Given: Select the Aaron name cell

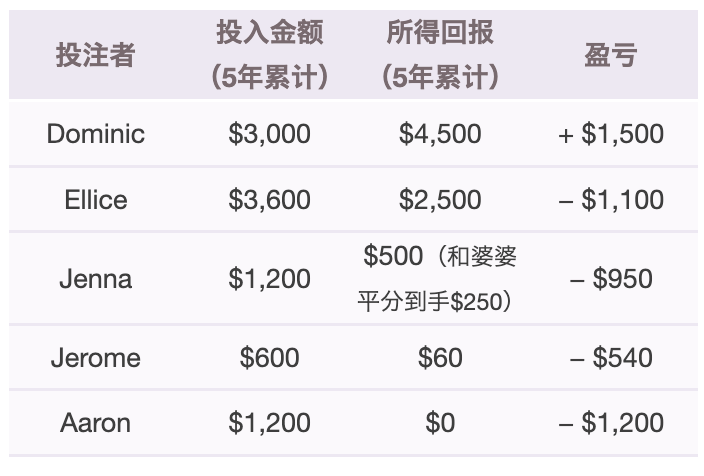Looking at the screenshot, I should click(x=96, y=423).
